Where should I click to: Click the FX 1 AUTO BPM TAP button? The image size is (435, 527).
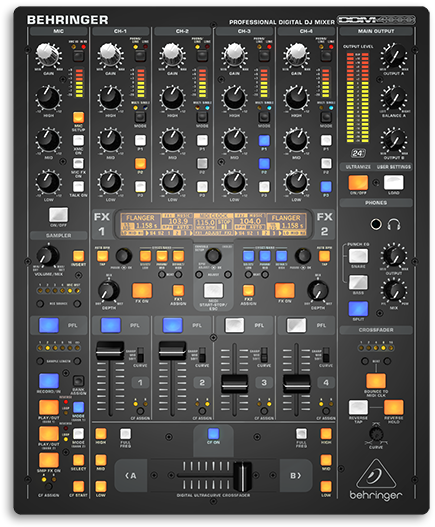click(x=102, y=256)
